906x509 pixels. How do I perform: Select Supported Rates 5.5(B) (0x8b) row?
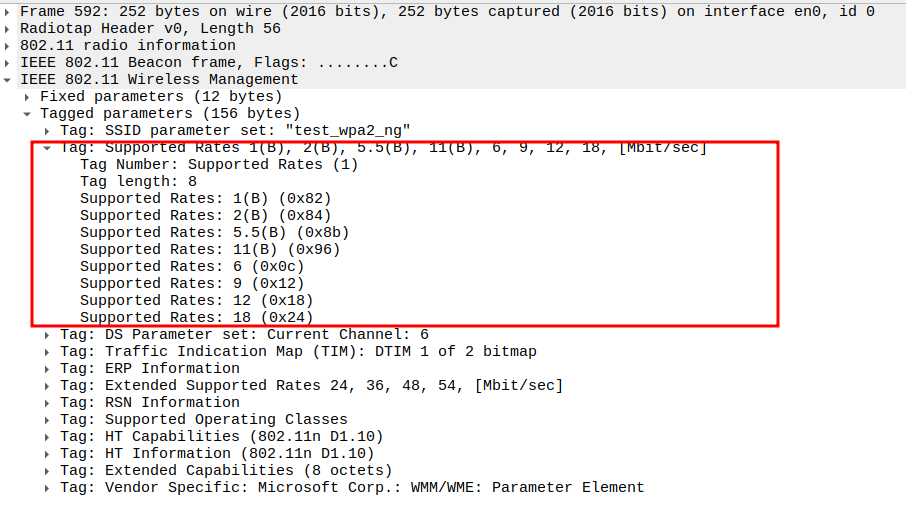pos(214,233)
